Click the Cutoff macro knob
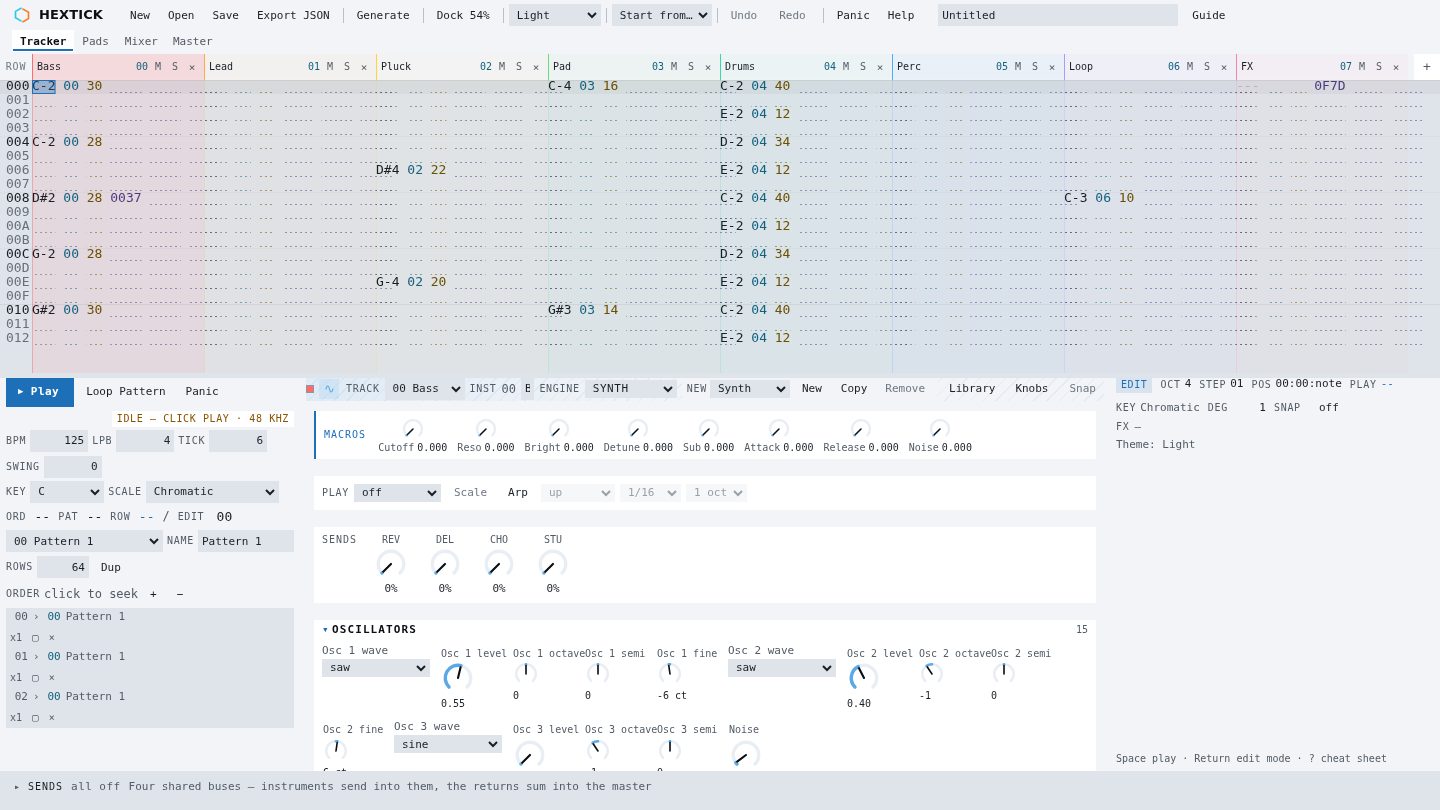The image size is (1440, 810). click(x=412, y=429)
